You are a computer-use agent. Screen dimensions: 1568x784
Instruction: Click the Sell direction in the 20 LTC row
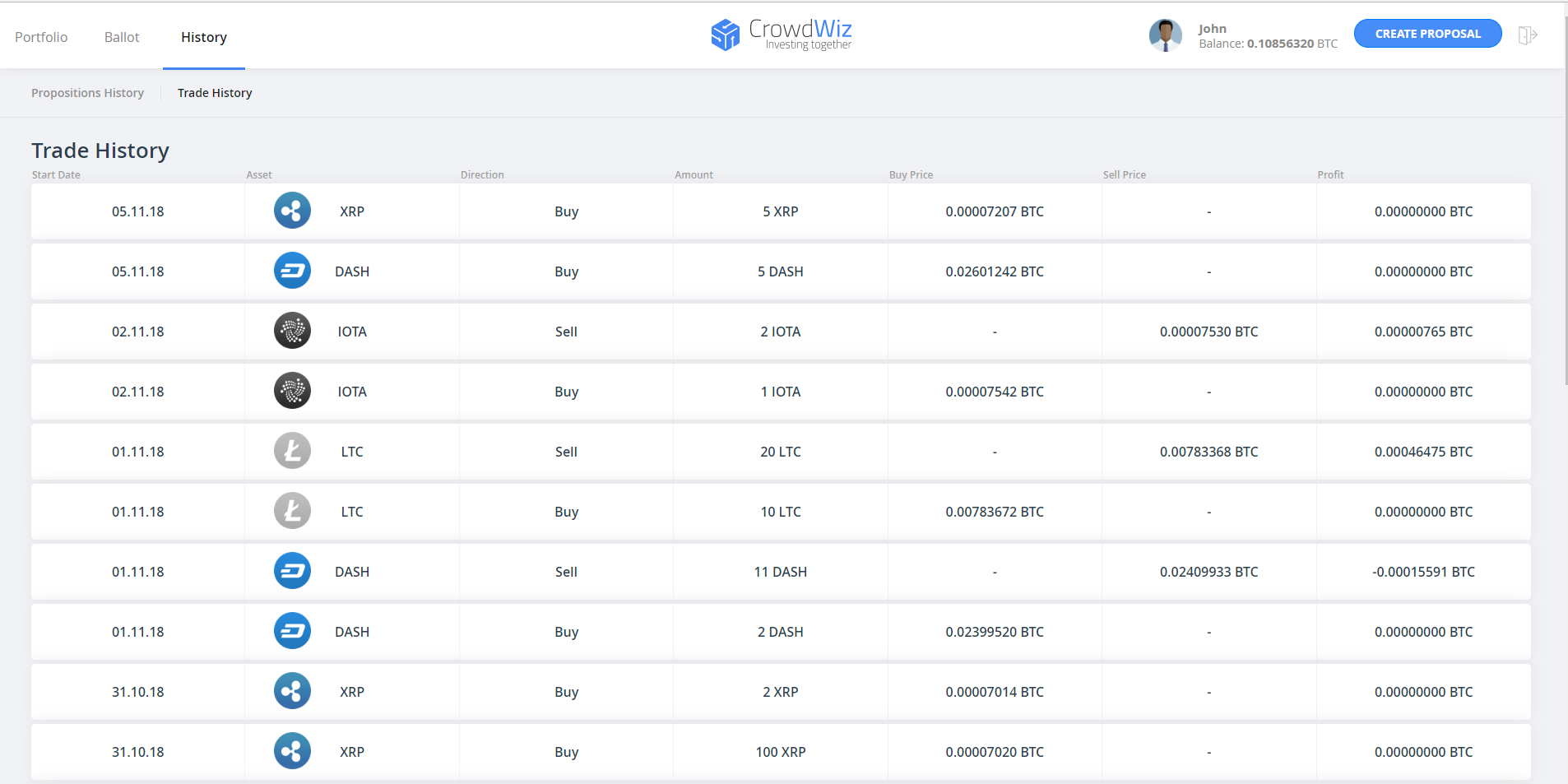pyautogui.click(x=566, y=452)
